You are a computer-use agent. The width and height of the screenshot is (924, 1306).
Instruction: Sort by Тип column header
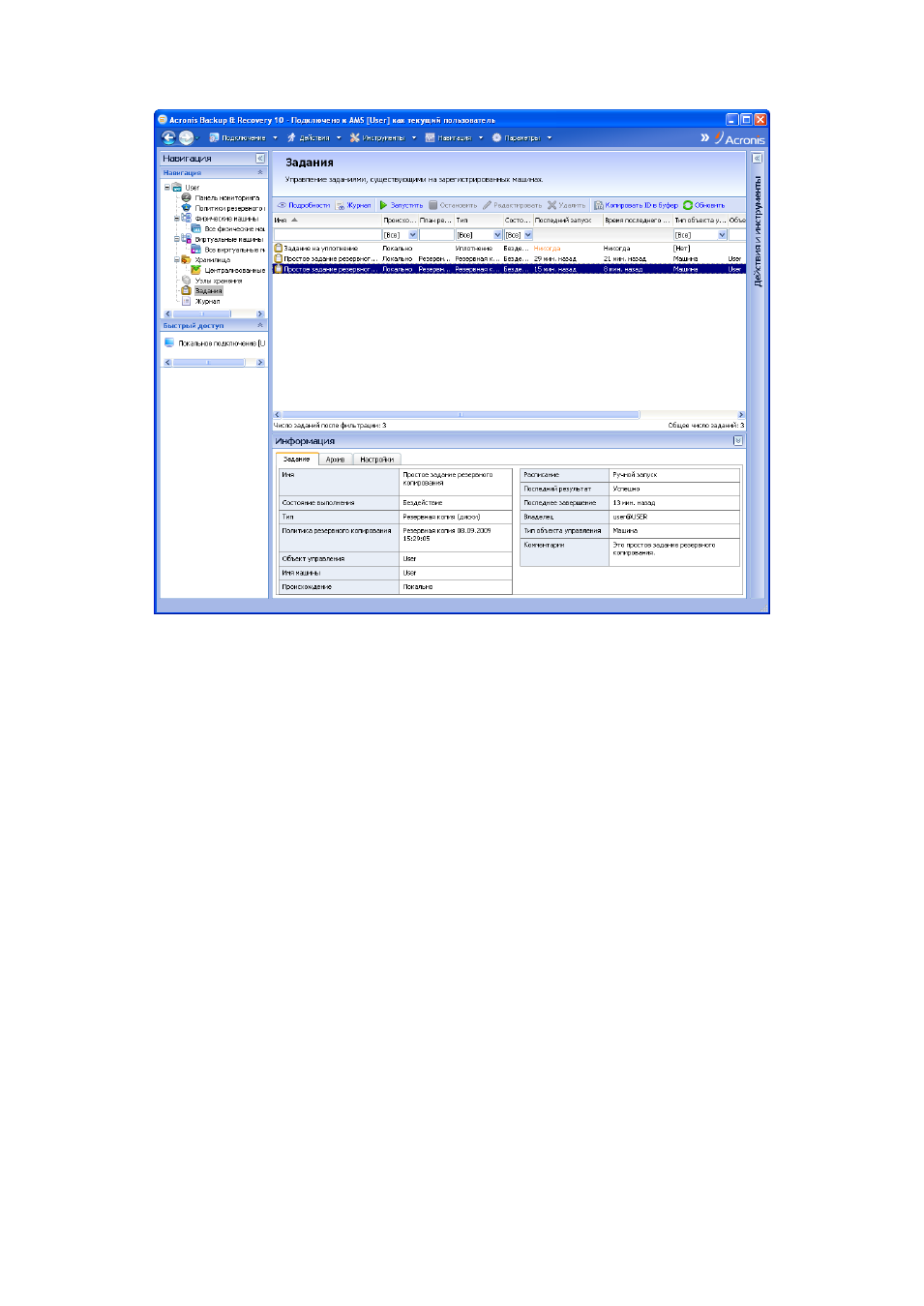pyautogui.click(x=478, y=220)
